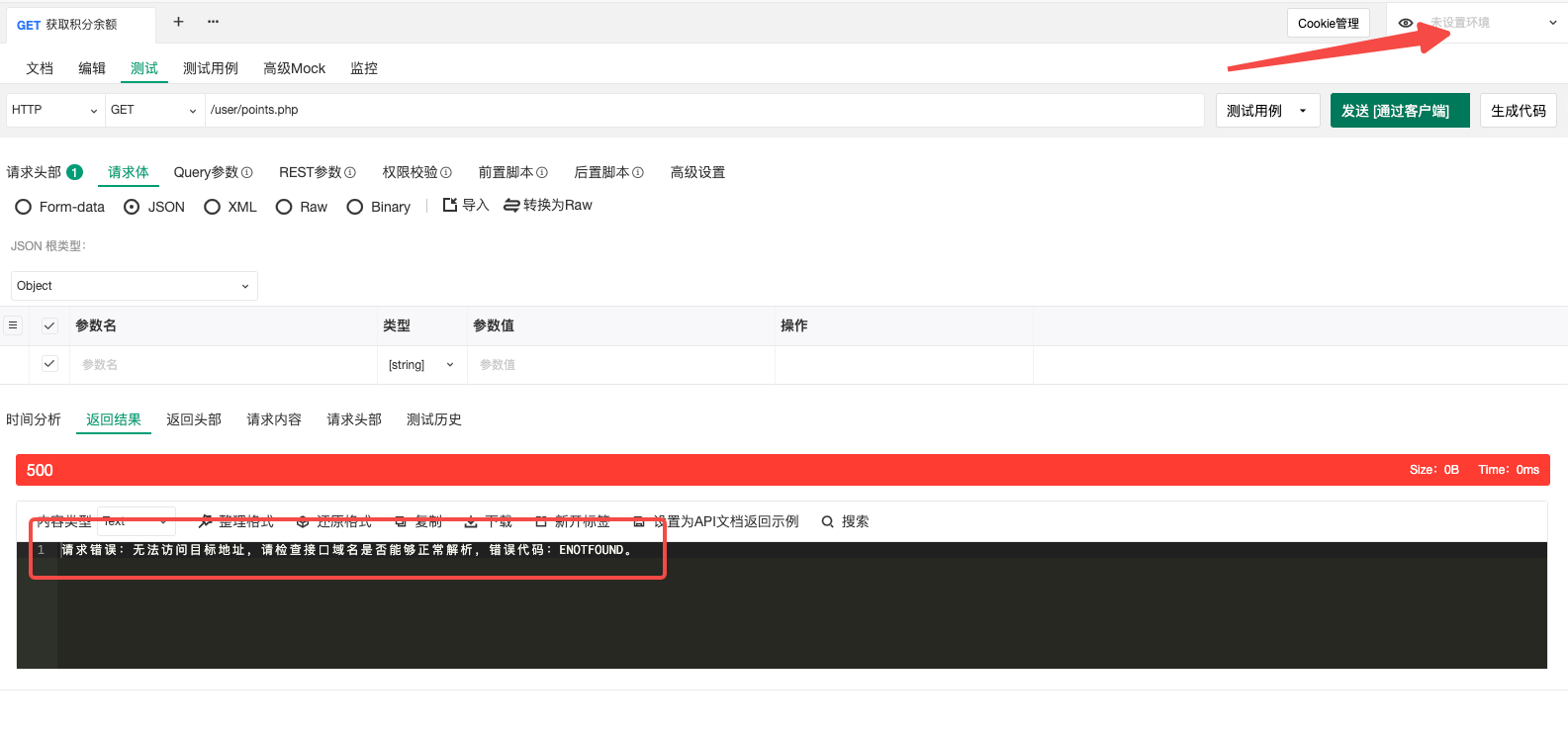The width and height of the screenshot is (1568, 734).
Task: Switch to the 编辑 tab
Action: tap(92, 68)
